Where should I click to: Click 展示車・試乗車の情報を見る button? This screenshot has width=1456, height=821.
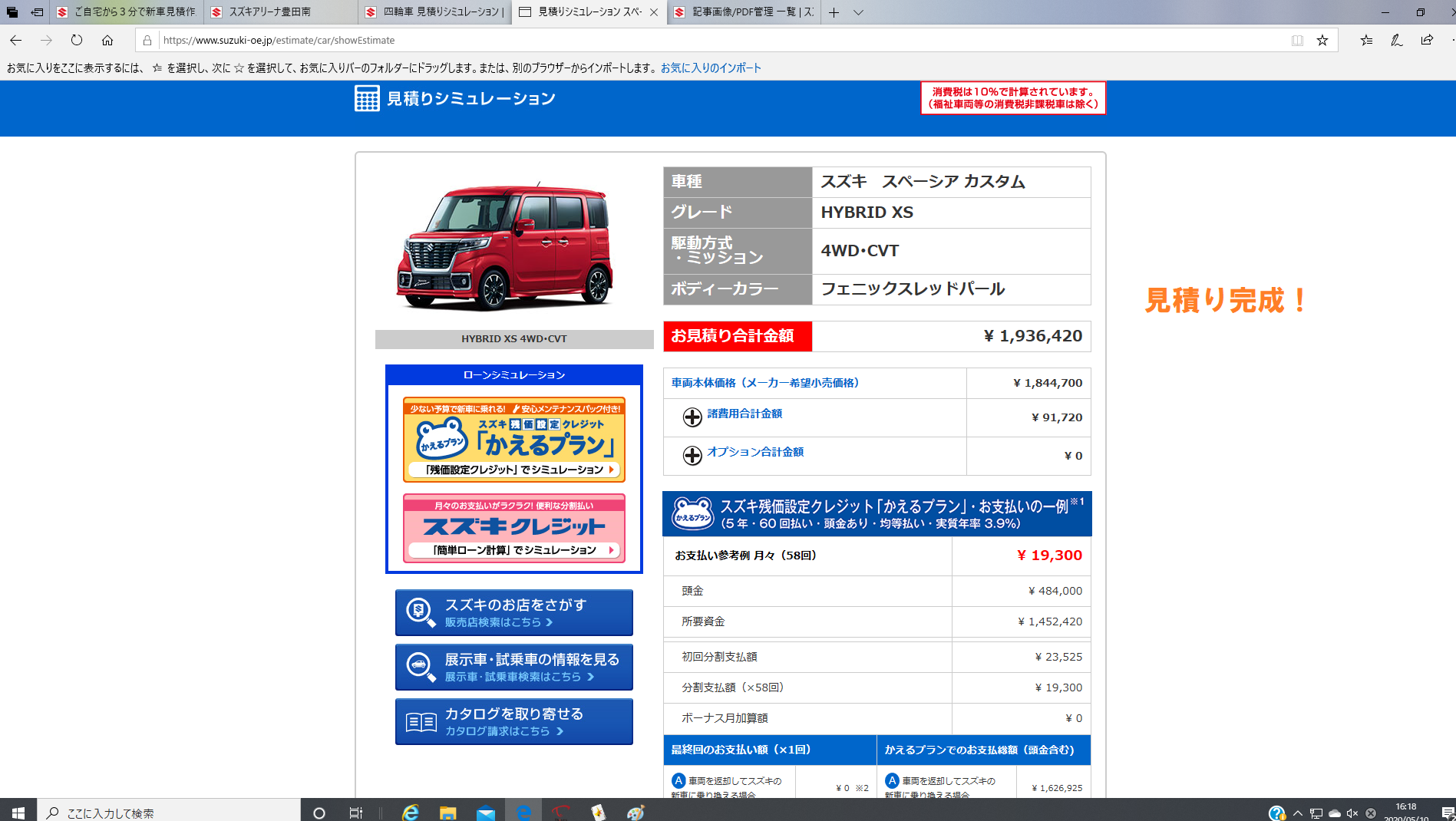click(x=514, y=667)
